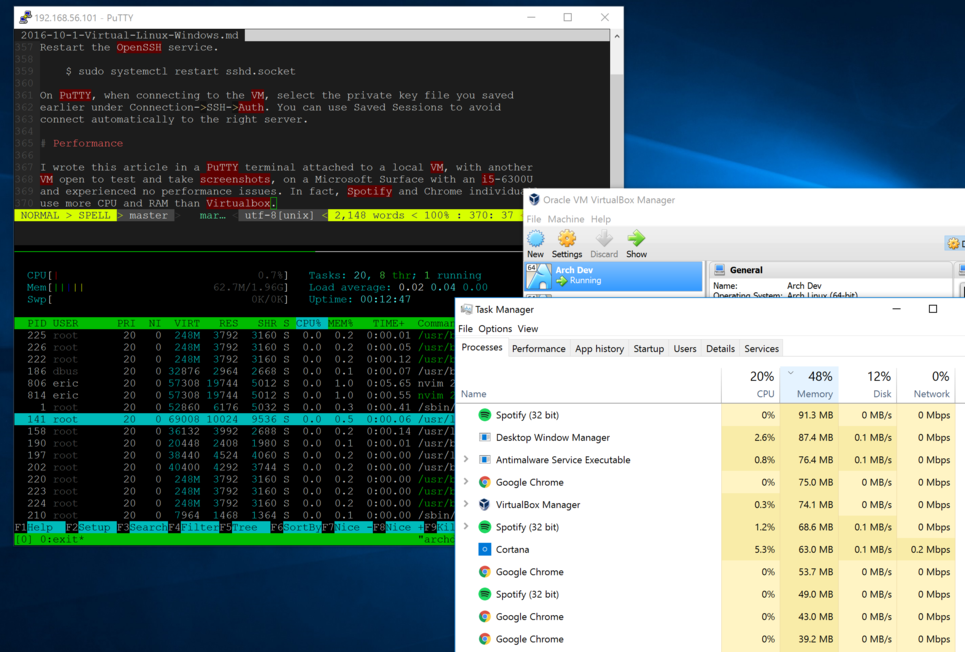Image resolution: width=965 pixels, height=652 pixels.
Task: Click Chrome icon on the 39.2 MB row
Action: [485, 639]
